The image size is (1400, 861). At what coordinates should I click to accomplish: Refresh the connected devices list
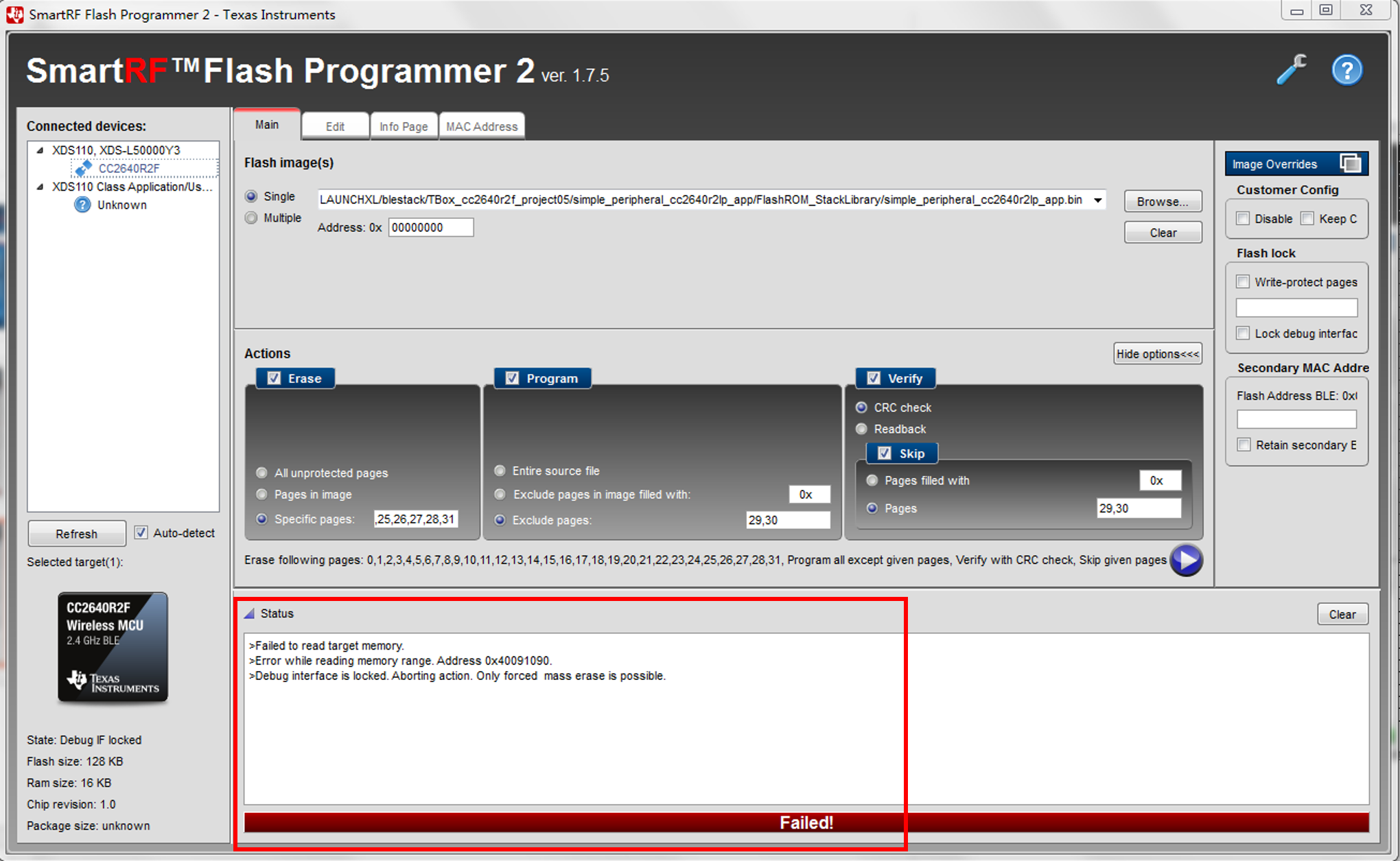click(76, 533)
